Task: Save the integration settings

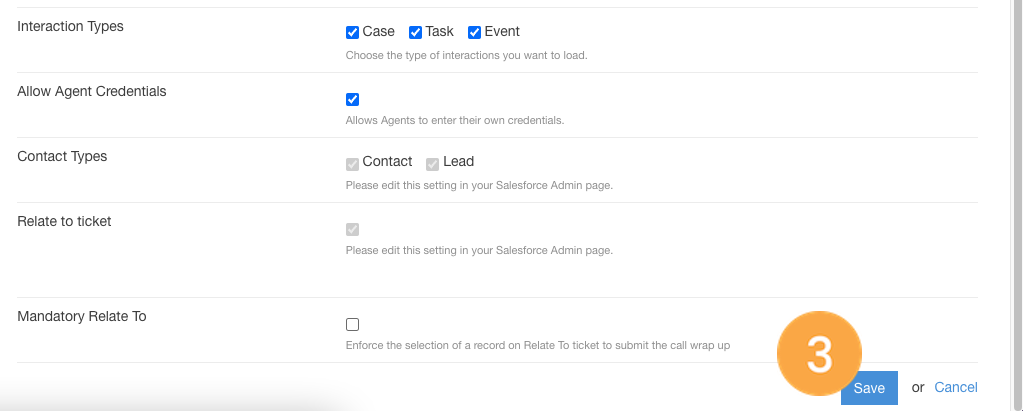Action: tap(869, 388)
